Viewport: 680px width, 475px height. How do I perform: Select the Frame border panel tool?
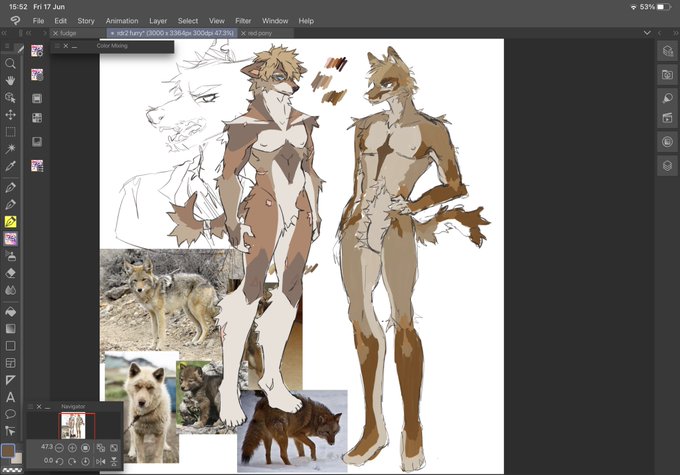point(10,363)
